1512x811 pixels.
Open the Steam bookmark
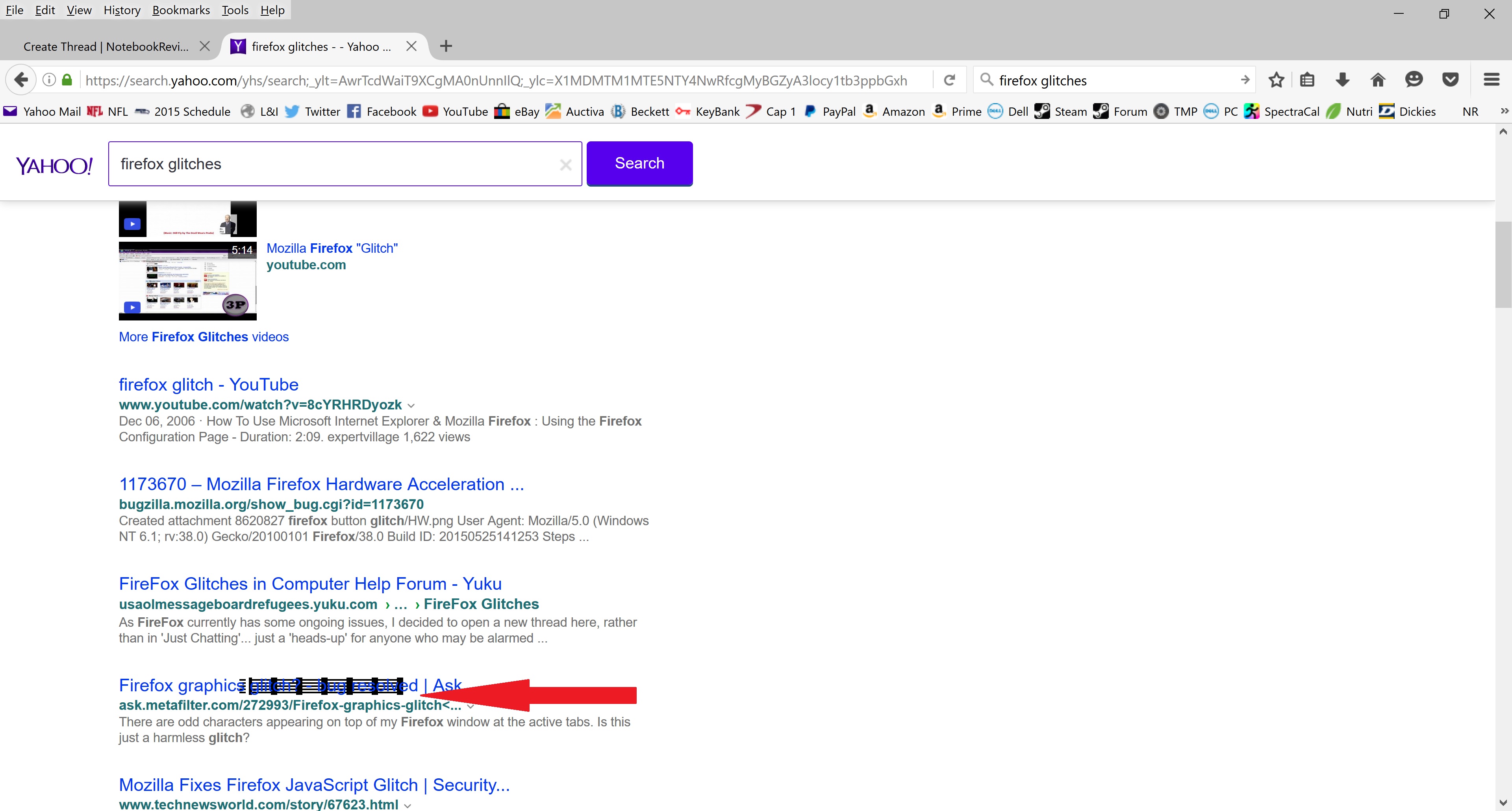coord(1060,111)
